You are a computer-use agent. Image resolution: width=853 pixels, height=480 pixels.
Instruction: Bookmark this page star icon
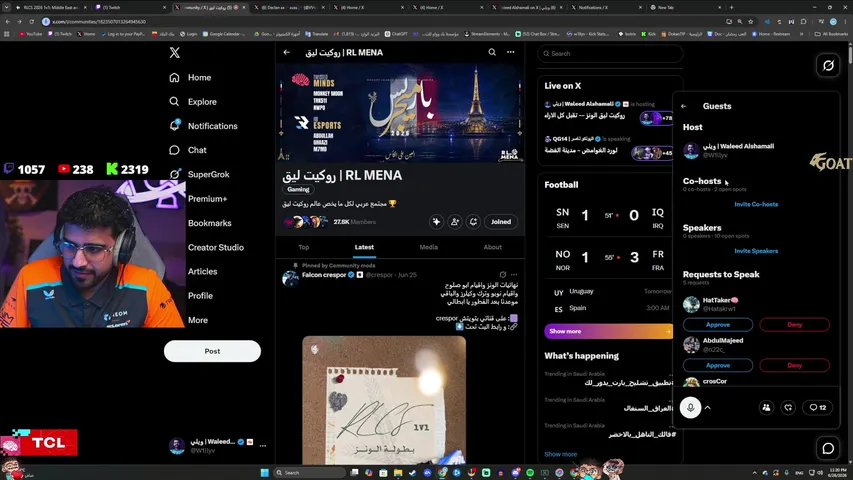coord(751,22)
